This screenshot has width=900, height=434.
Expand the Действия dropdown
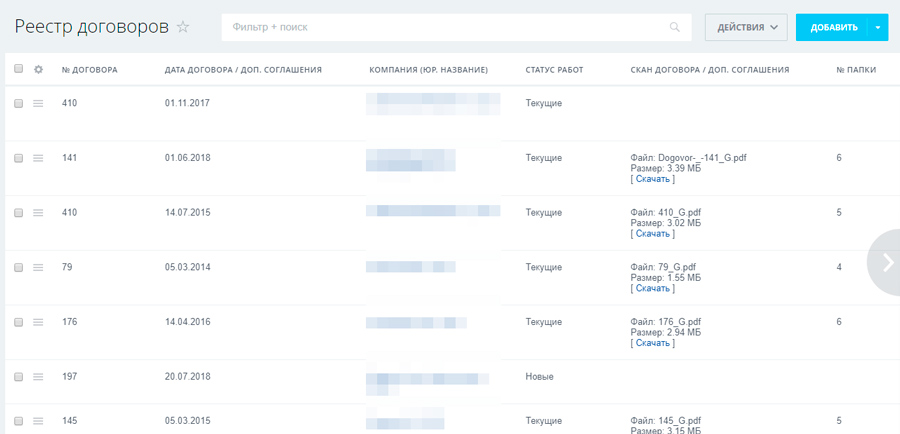[x=746, y=28]
